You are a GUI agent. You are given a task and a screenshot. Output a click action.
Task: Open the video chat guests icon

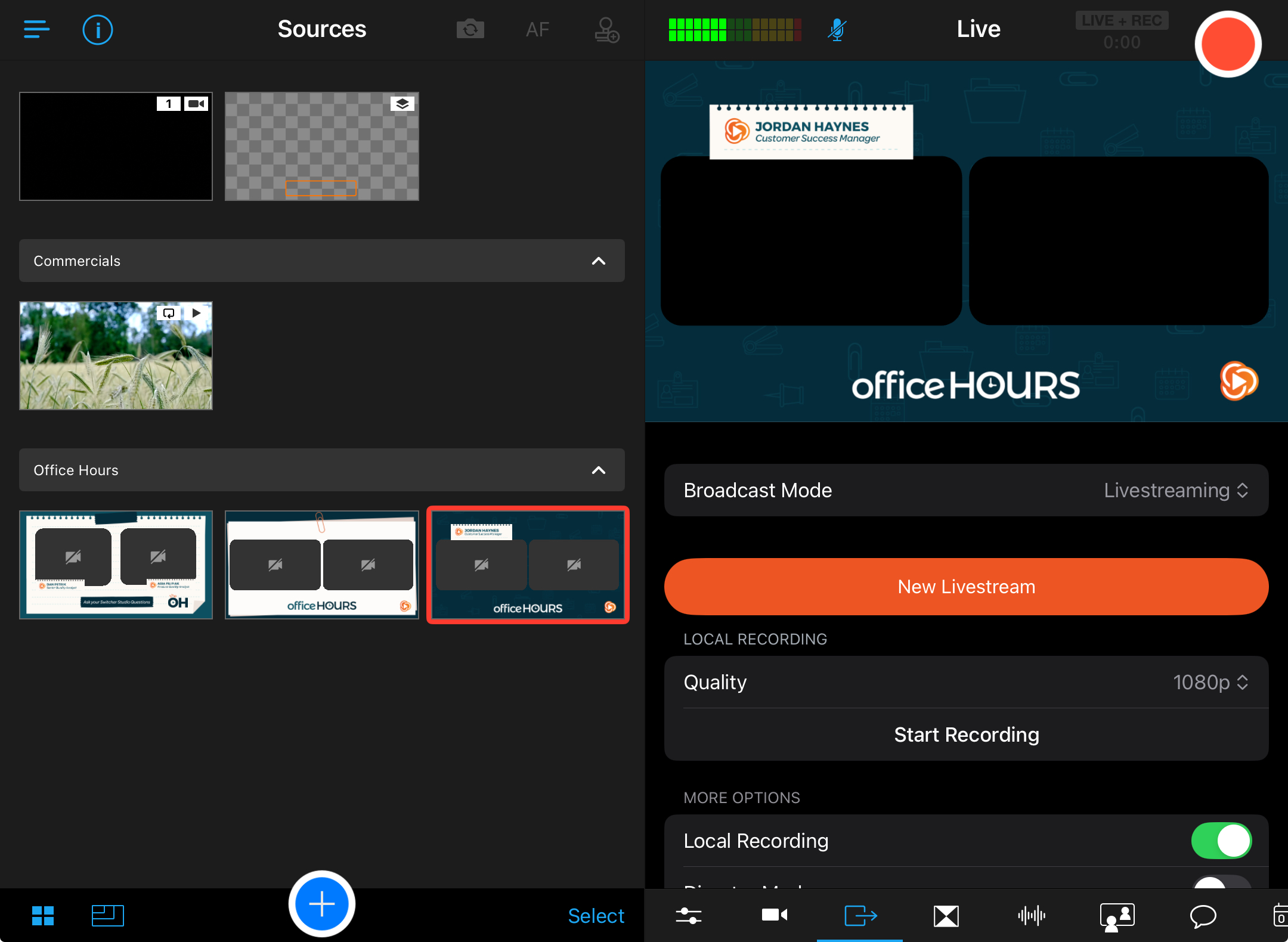[x=1117, y=915]
